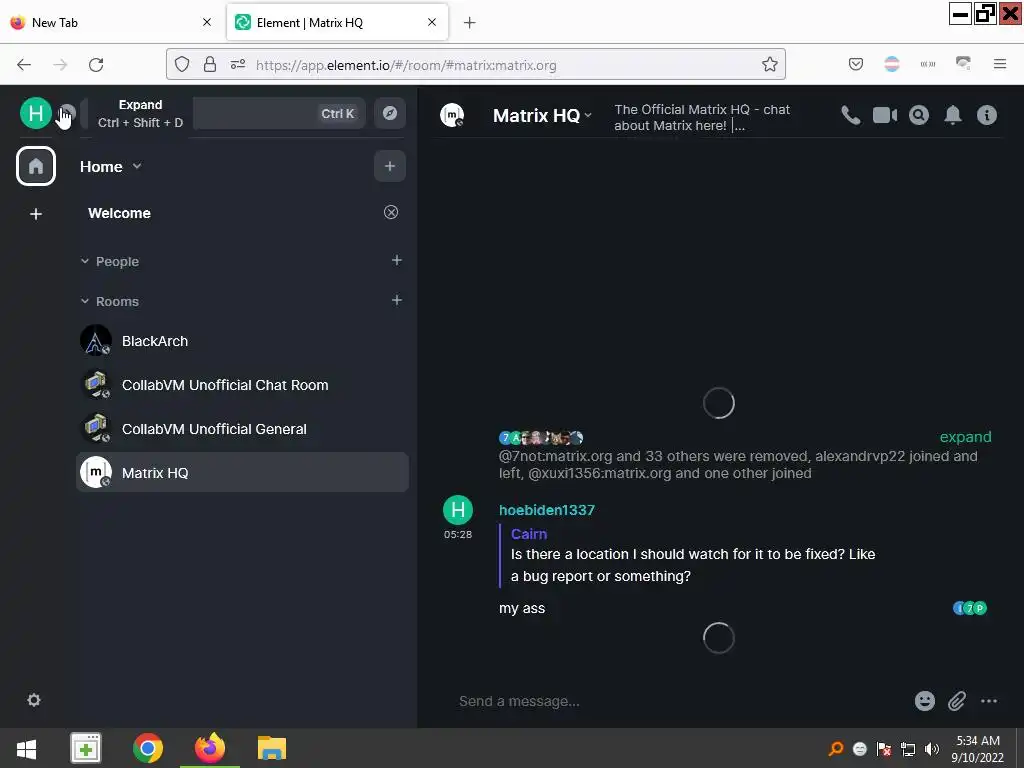Save page to Pocket
Viewport: 1024px width, 768px height.
click(856, 63)
